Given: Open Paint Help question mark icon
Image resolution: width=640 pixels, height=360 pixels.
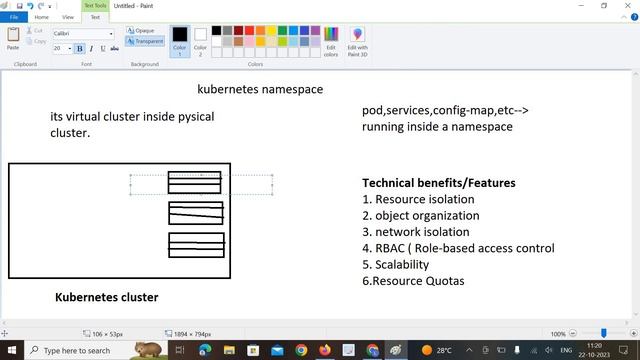Looking at the screenshot, I should pyautogui.click(x=634, y=17).
